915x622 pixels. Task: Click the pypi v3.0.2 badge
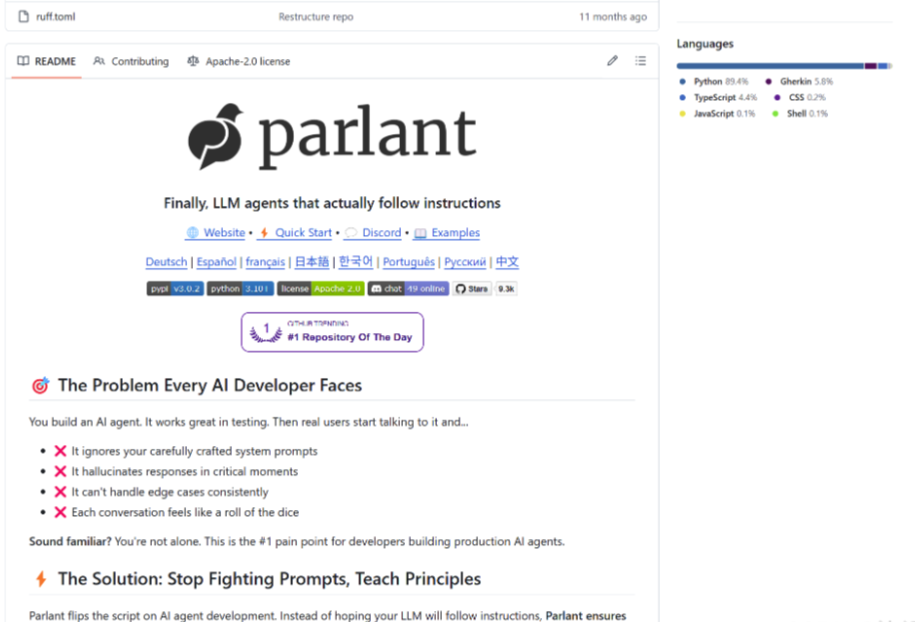(175, 288)
